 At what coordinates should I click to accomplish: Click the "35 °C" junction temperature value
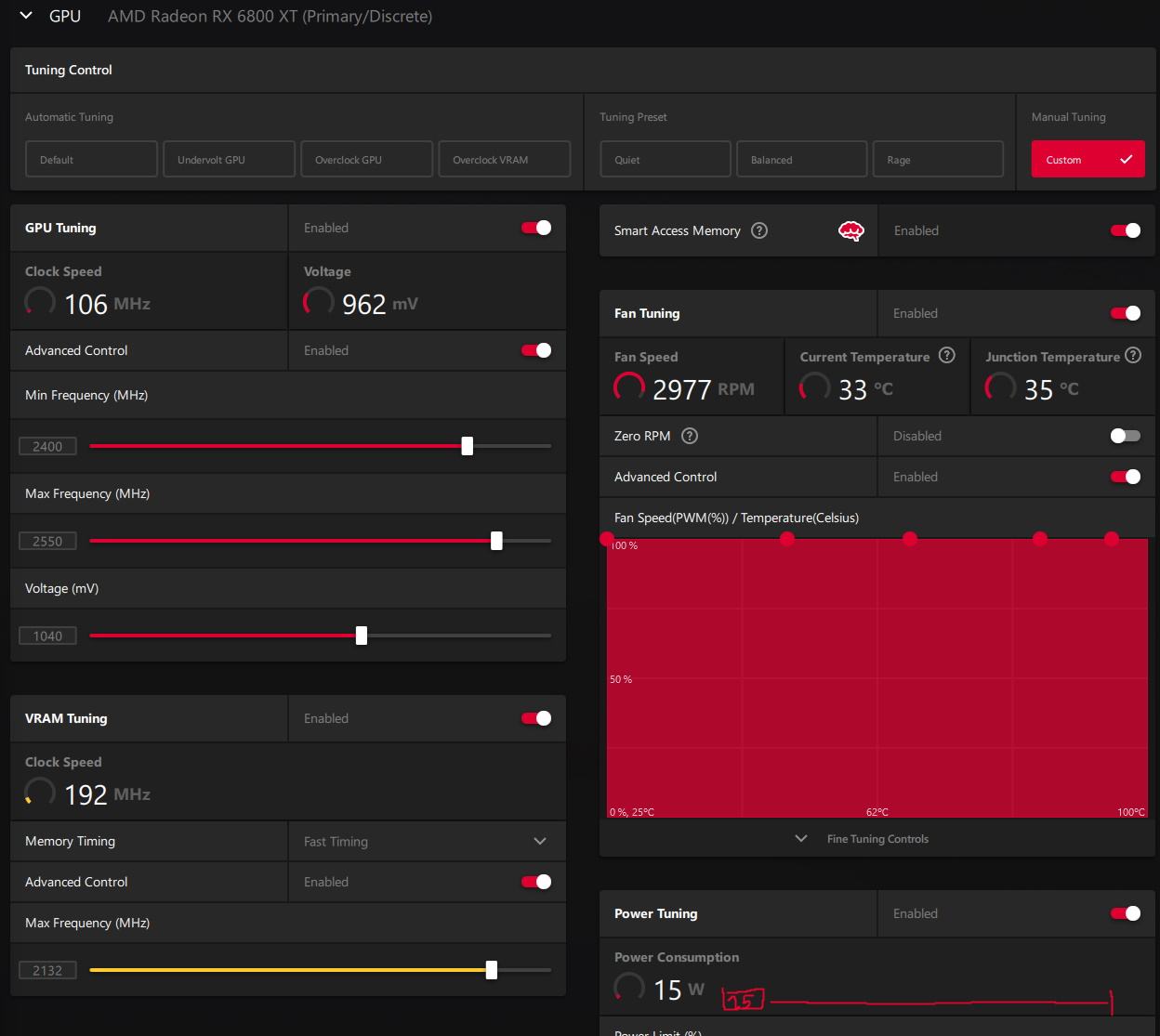tap(1052, 389)
